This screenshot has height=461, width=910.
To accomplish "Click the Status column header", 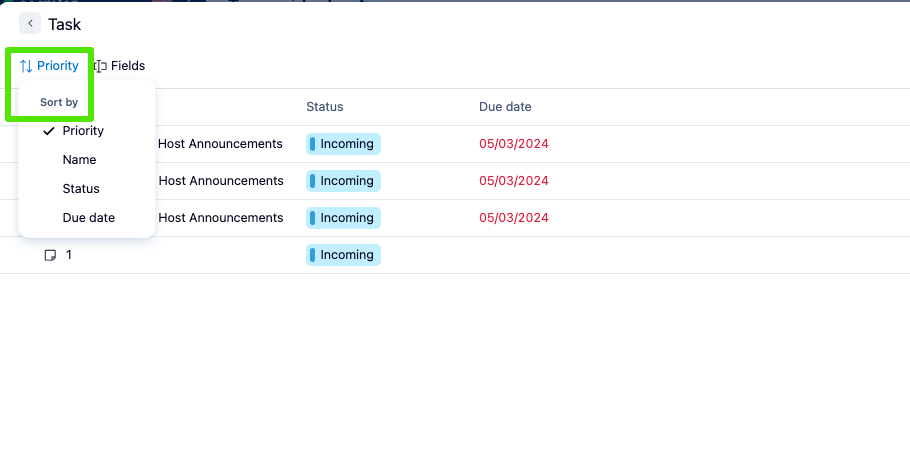I will (x=324, y=107).
